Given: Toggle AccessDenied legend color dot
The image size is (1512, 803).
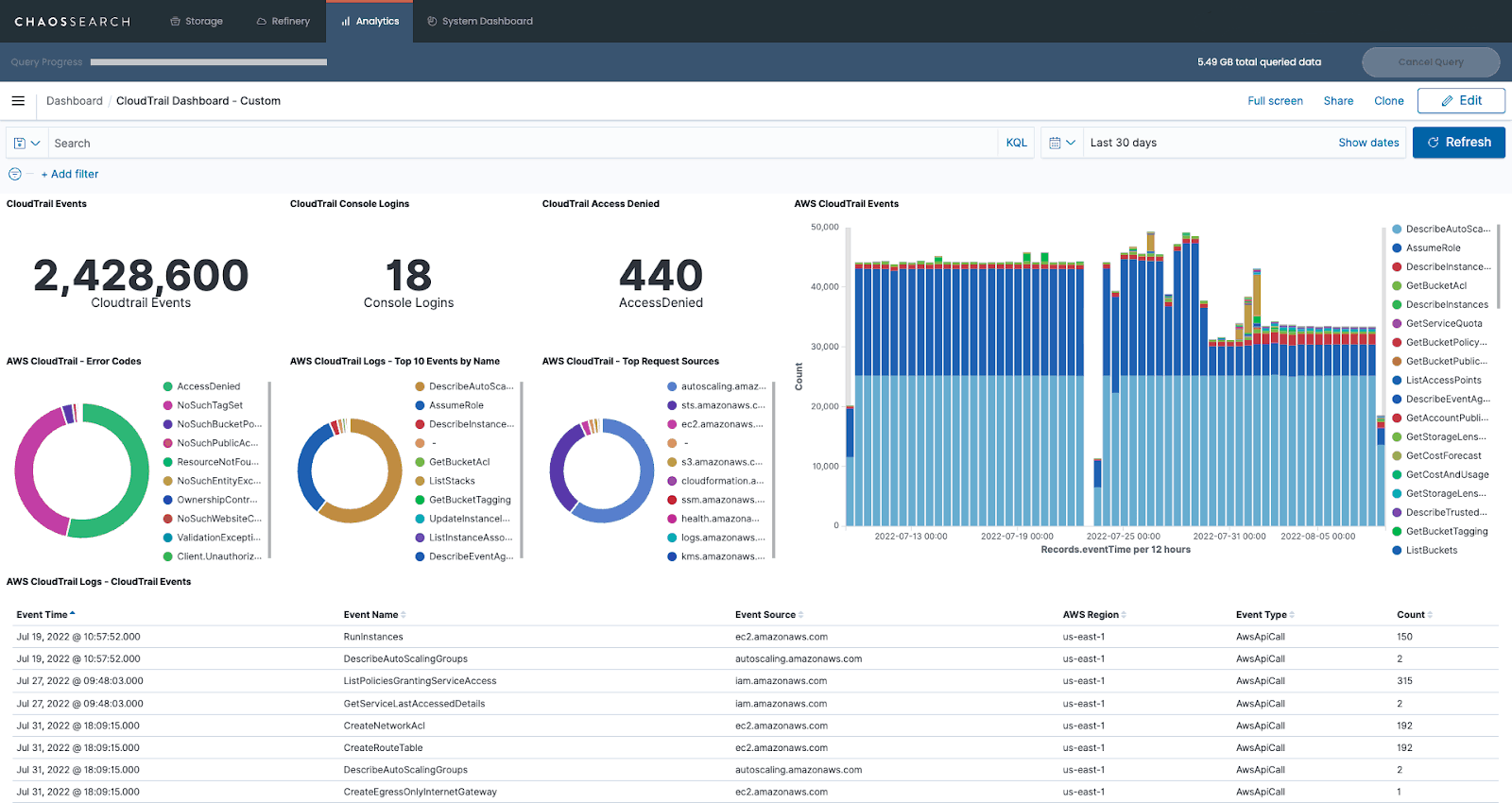Looking at the screenshot, I should point(168,386).
